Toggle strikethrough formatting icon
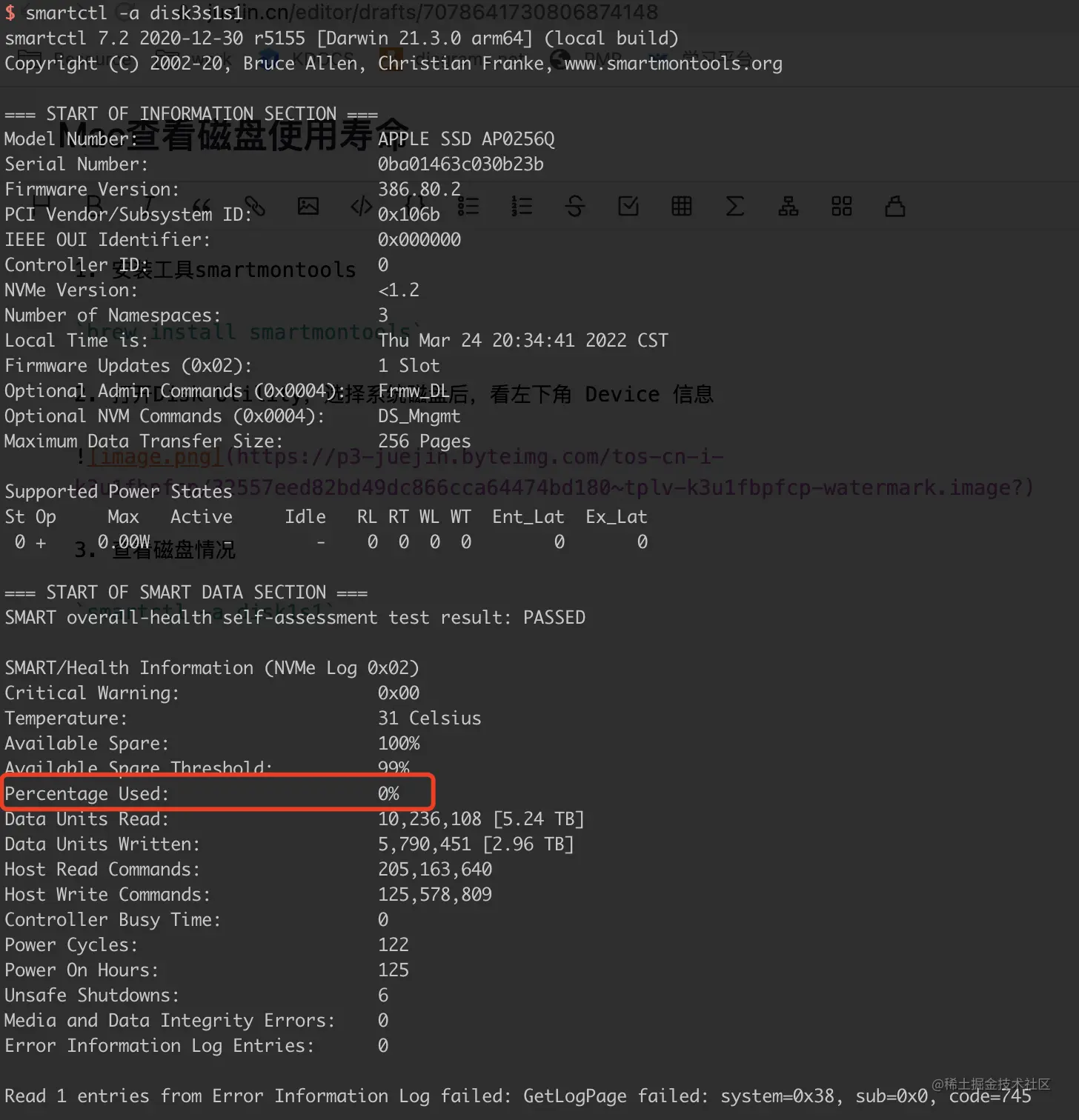This screenshot has width=1079, height=1120. tap(575, 206)
